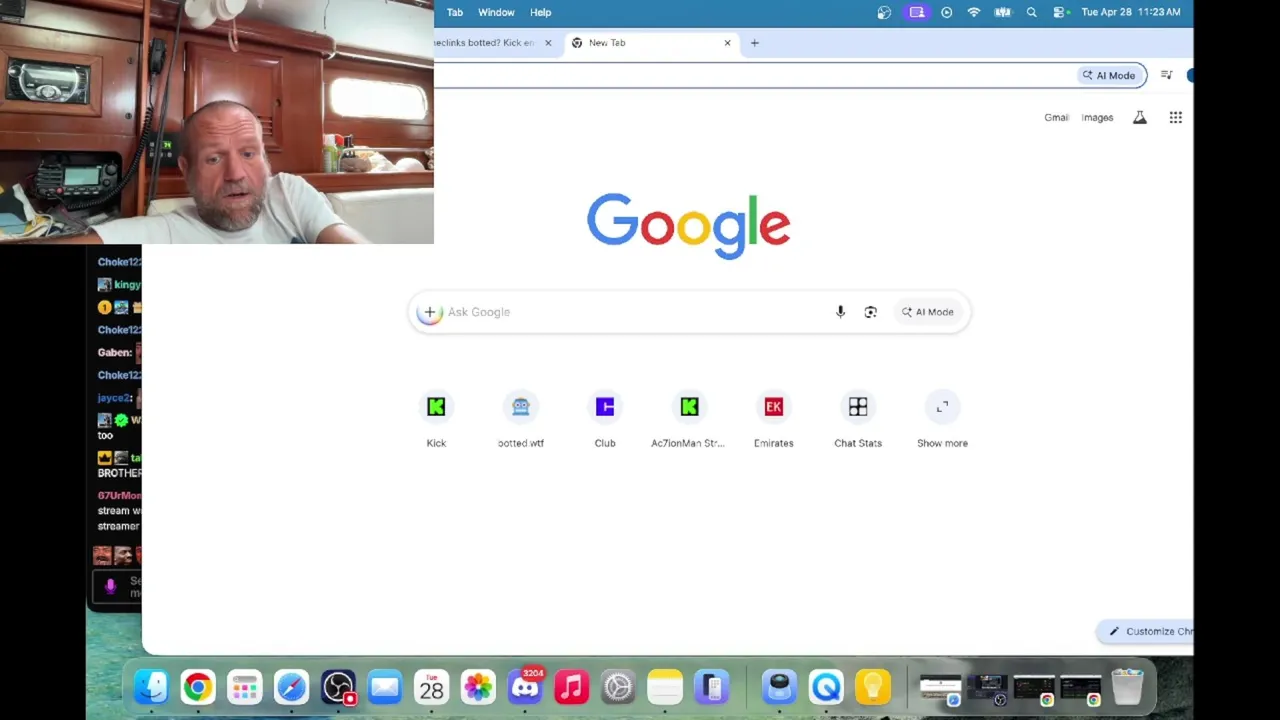The width and height of the screenshot is (1280, 720).
Task: Open Notes from the Dock
Action: click(665, 687)
